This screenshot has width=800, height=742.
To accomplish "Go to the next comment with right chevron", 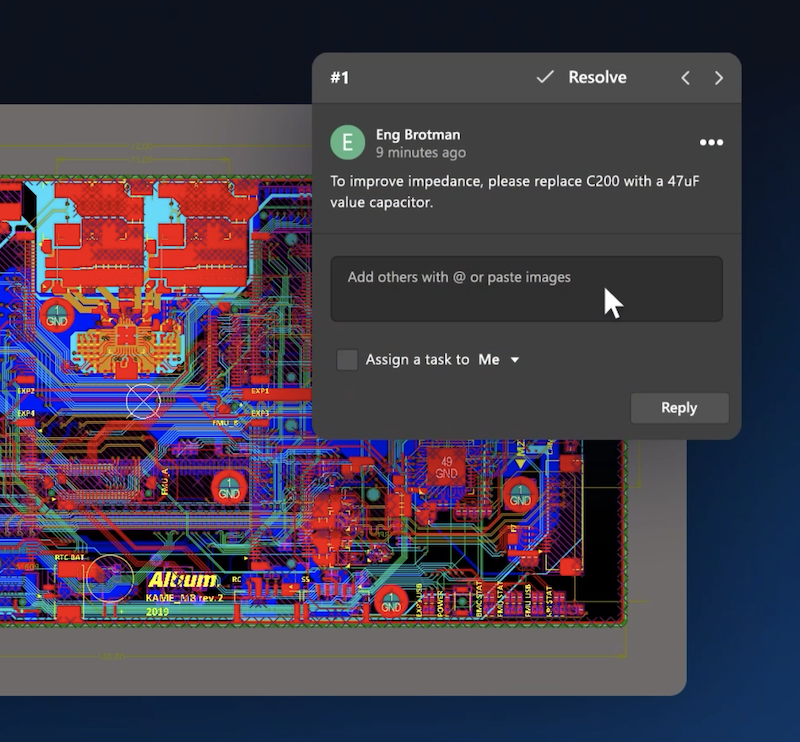I will pos(718,78).
